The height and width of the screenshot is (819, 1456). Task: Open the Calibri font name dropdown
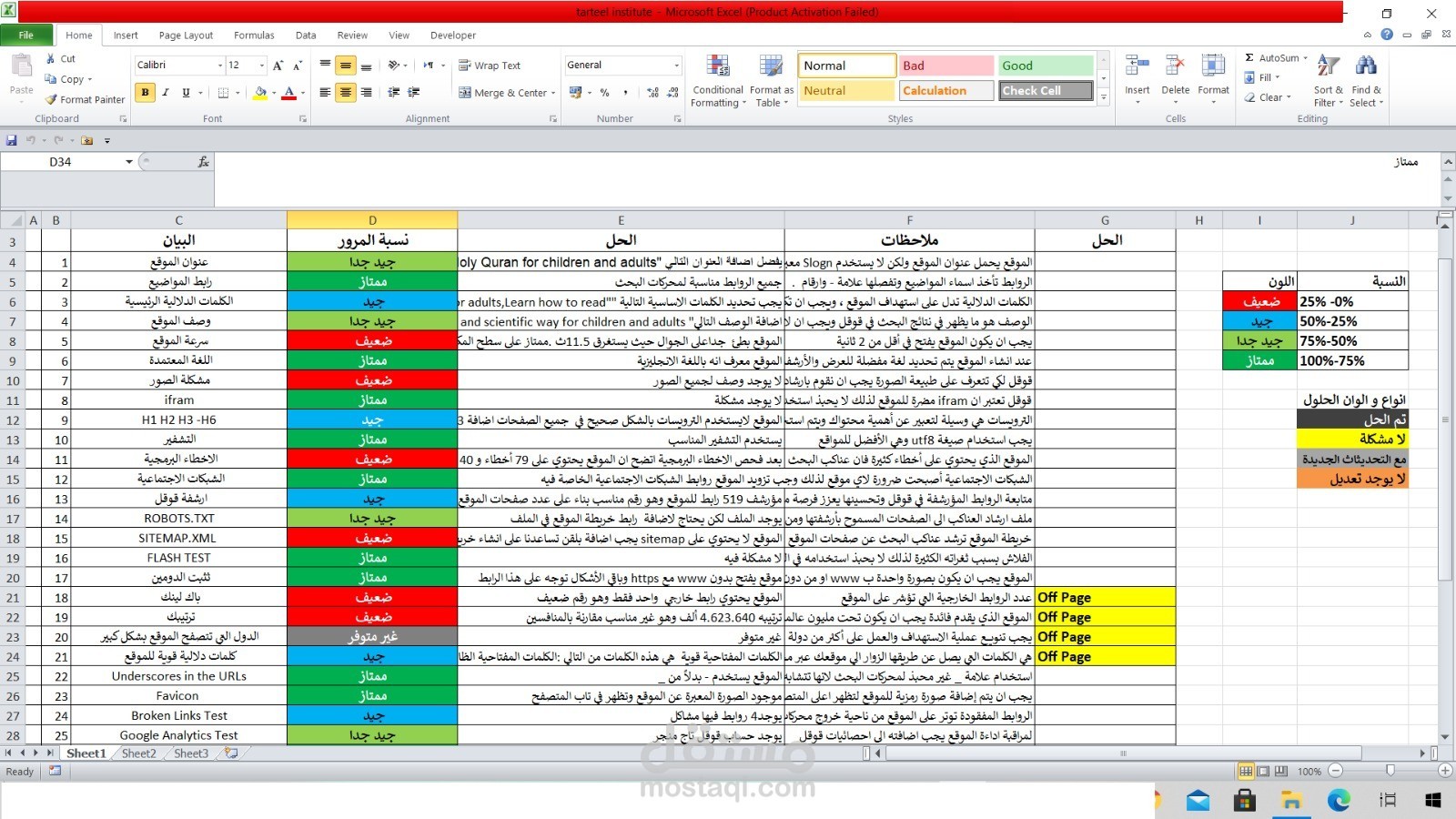[220, 66]
